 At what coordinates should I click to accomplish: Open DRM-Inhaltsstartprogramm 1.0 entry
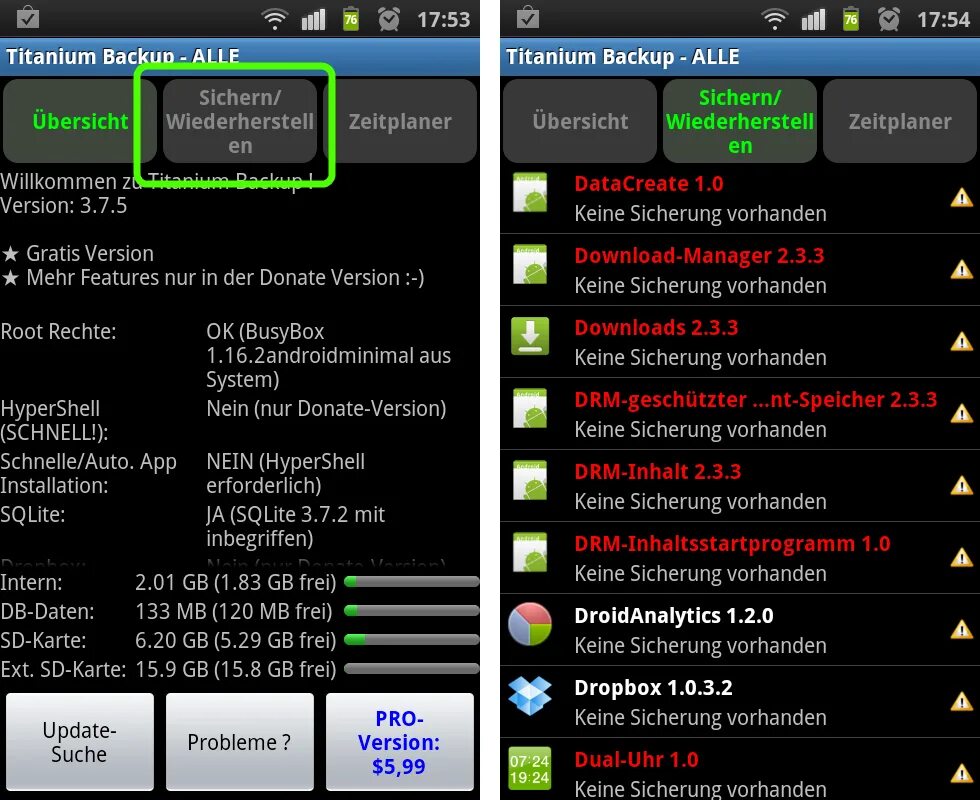(740, 558)
